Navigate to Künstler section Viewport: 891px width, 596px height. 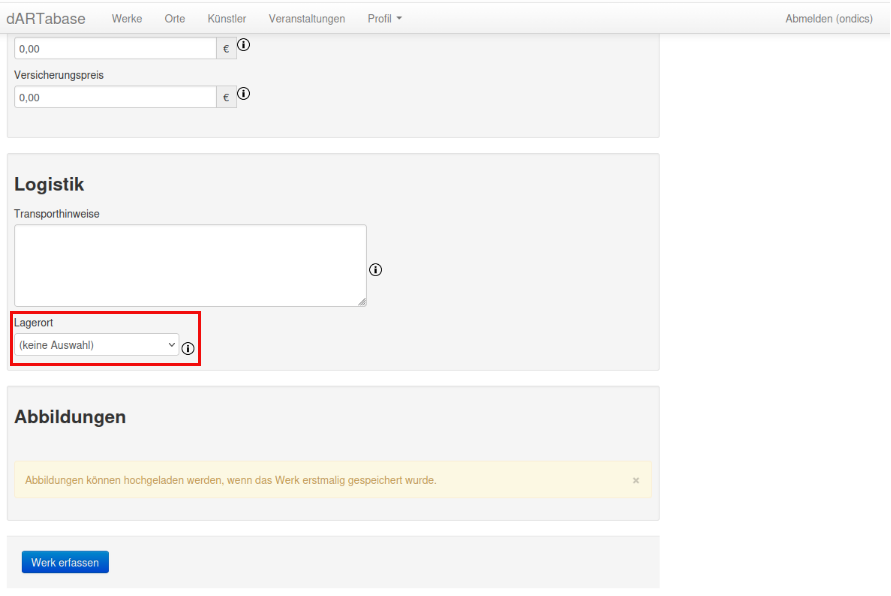[227, 19]
